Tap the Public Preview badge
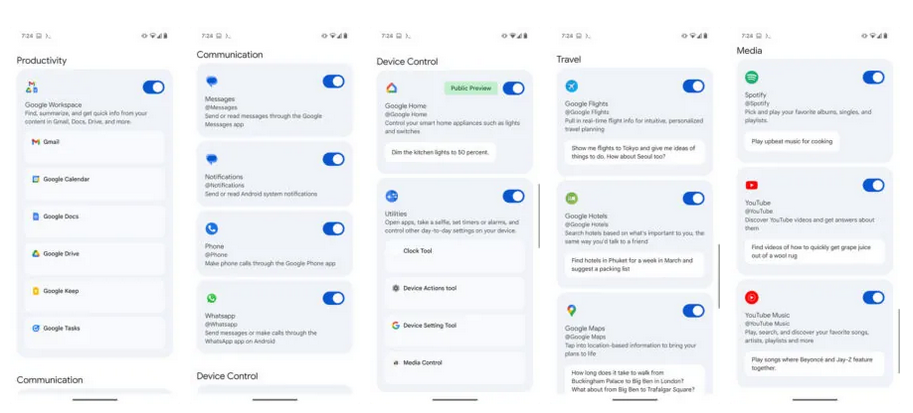Screen dimensions: 913x413 click(x=470, y=88)
